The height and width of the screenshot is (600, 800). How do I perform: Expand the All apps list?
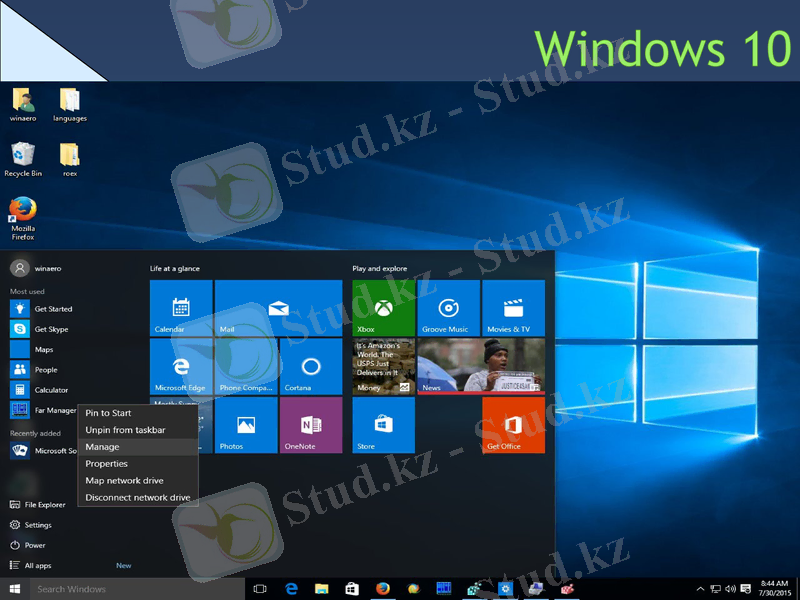click(38, 565)
